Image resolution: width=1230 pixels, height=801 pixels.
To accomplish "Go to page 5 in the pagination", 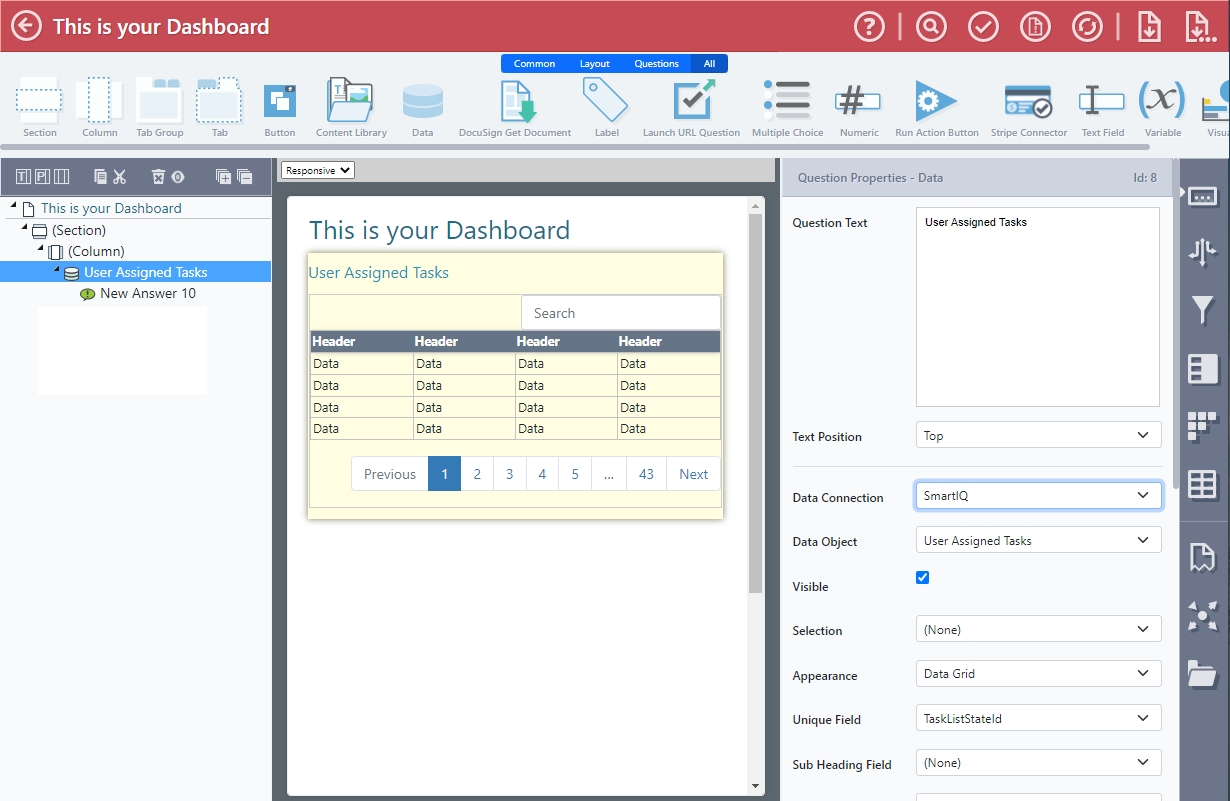I will tap(575, 474).
